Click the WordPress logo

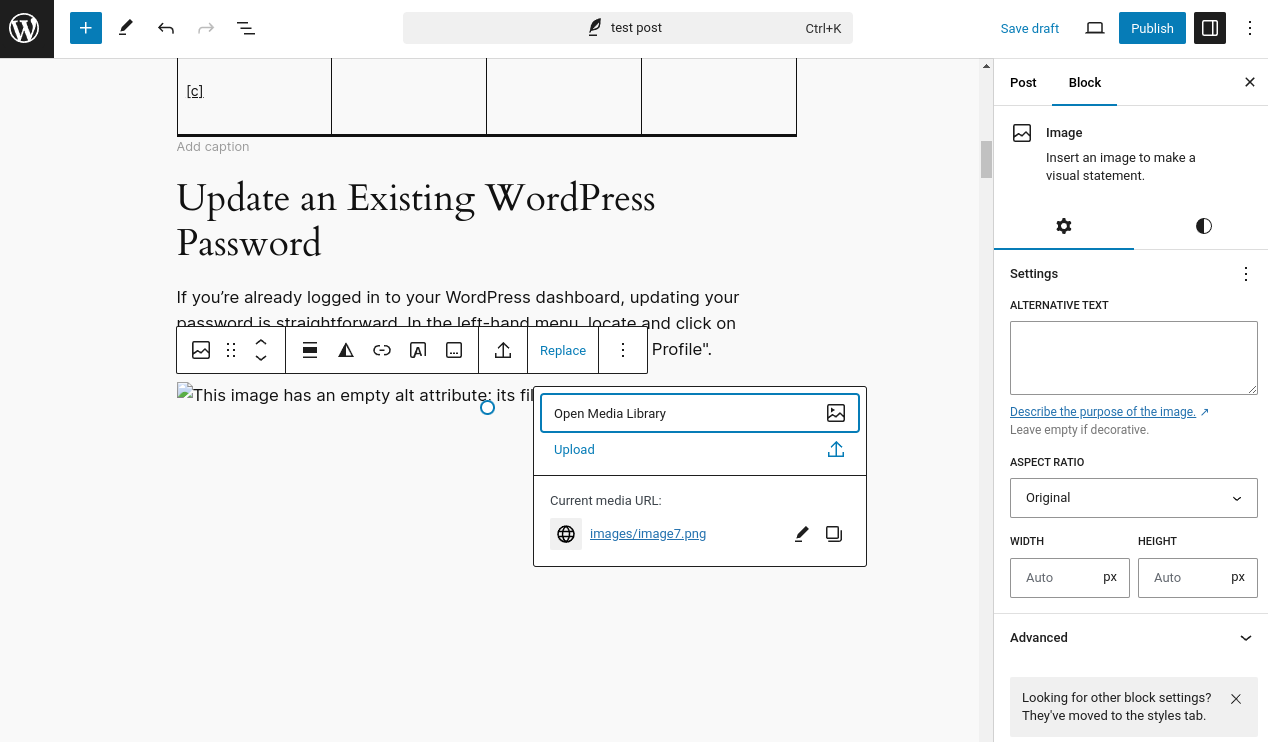24,28
